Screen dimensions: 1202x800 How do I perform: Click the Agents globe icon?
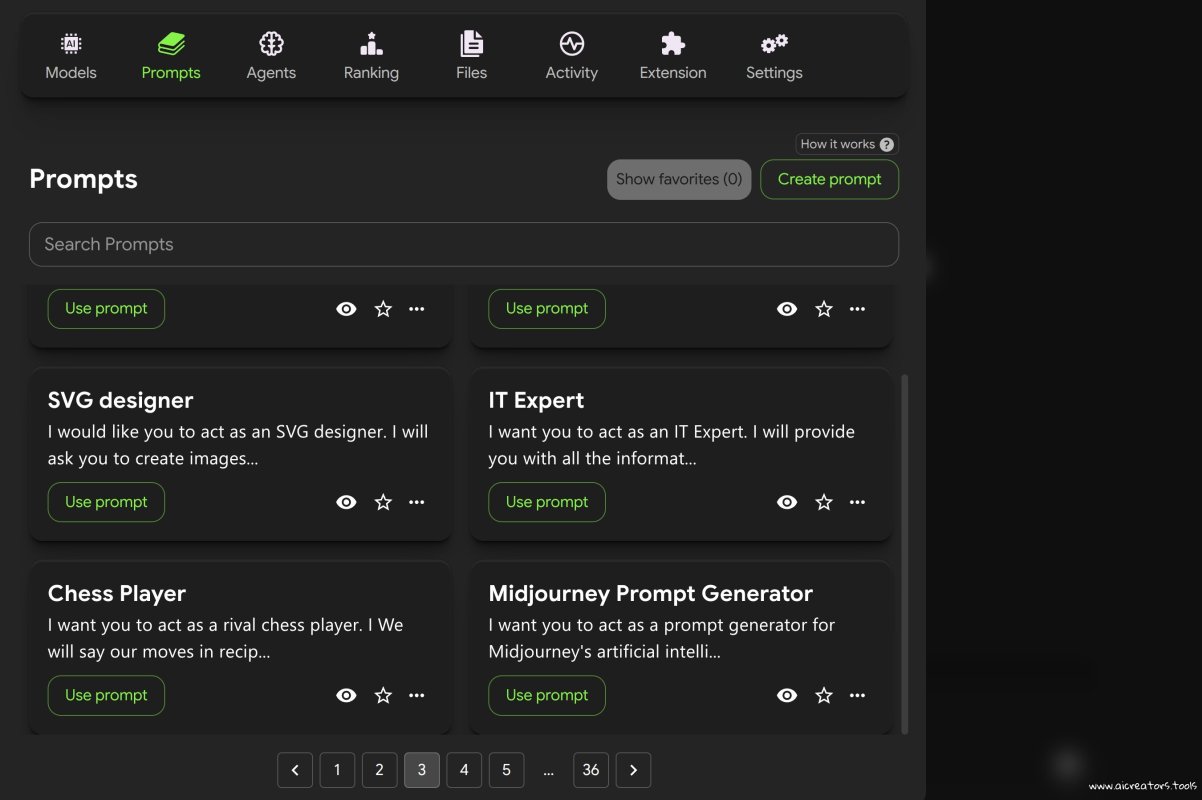coord(271,43)
